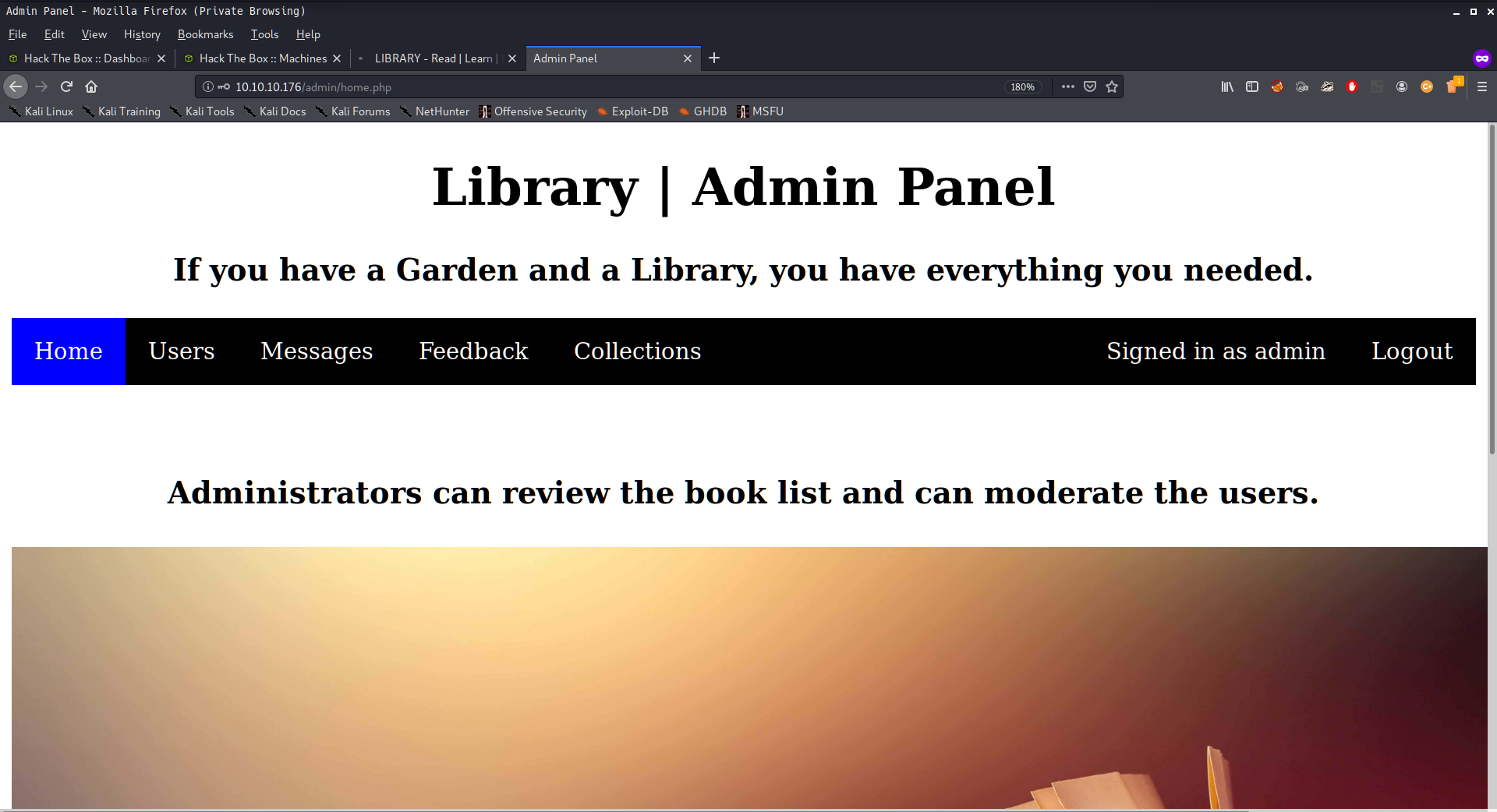Open MSFU bookmark
This screenshot has width=1497, height=812.
click(760, 111)
